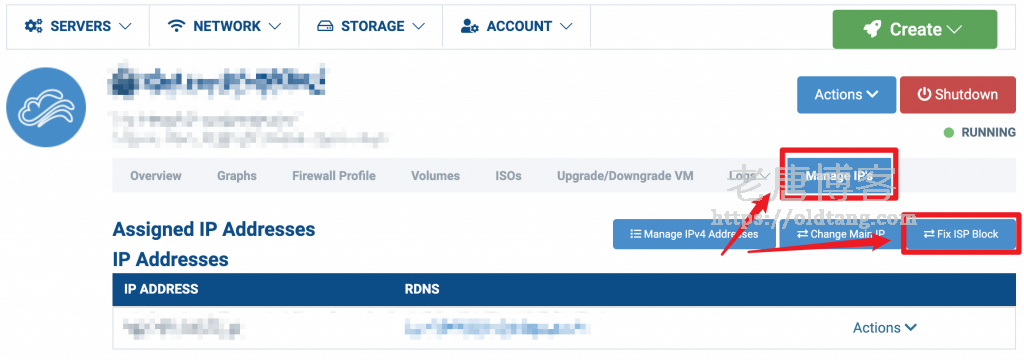
Task: Switch to the Overview tab
Action: click(x=155, y=176)
